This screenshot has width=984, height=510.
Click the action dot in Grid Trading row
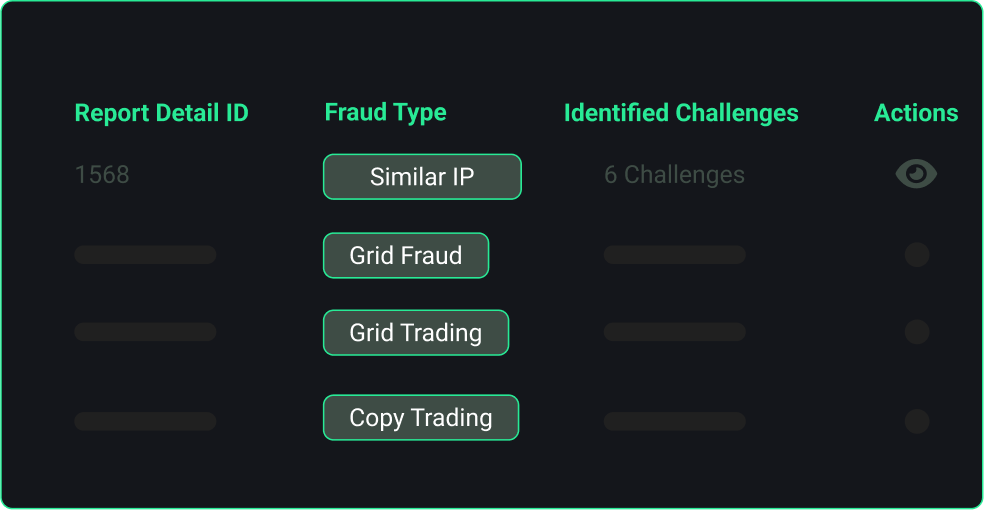coord(917,332)
